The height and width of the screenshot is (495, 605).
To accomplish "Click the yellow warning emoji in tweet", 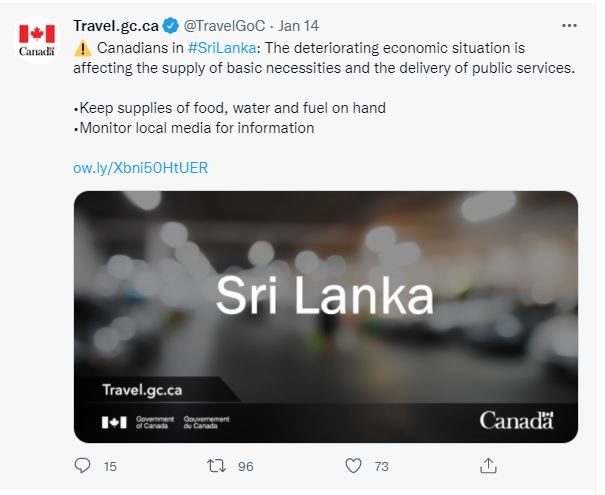I will [x=83, y=48].
